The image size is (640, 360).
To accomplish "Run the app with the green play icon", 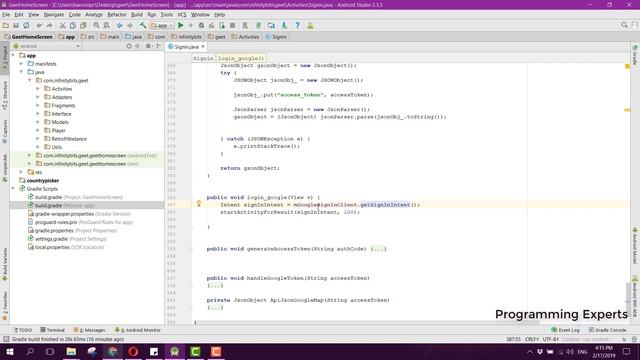I will click(x=181, y=25).
